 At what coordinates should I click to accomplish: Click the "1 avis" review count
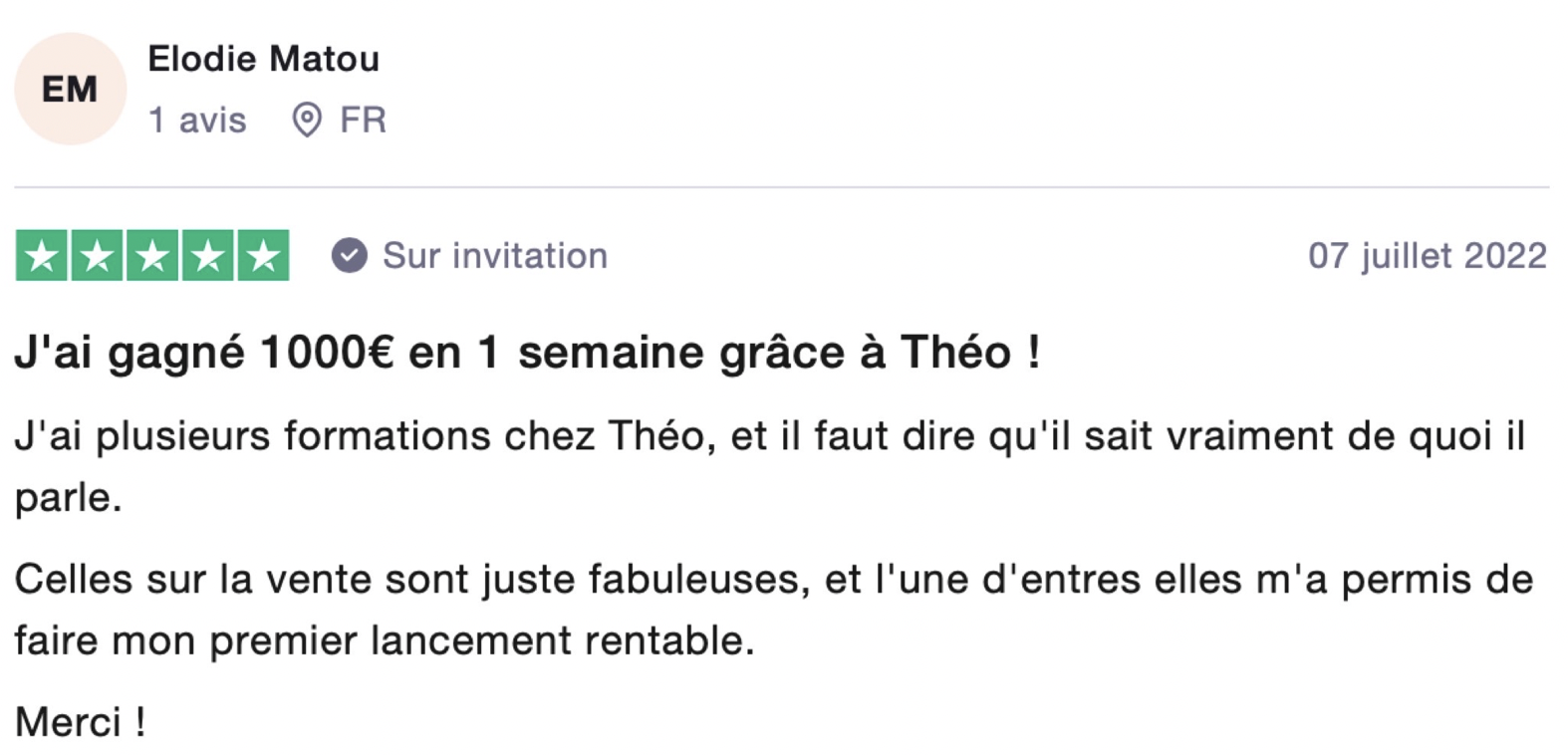197,120
